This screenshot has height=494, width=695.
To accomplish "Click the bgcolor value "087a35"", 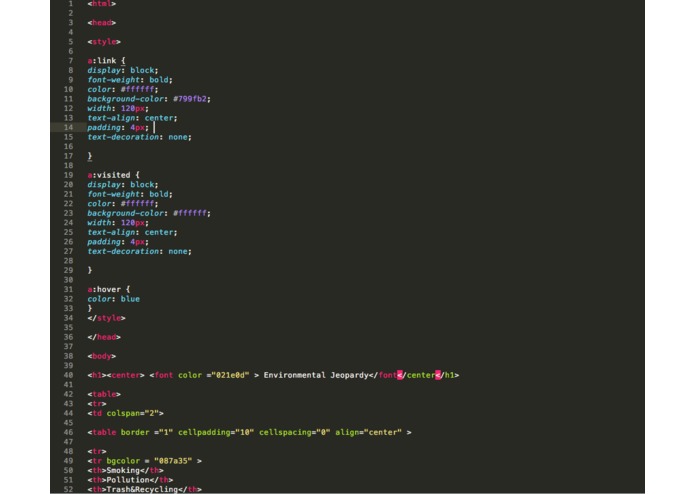I will pyautogui.click(x=173, y=461).
